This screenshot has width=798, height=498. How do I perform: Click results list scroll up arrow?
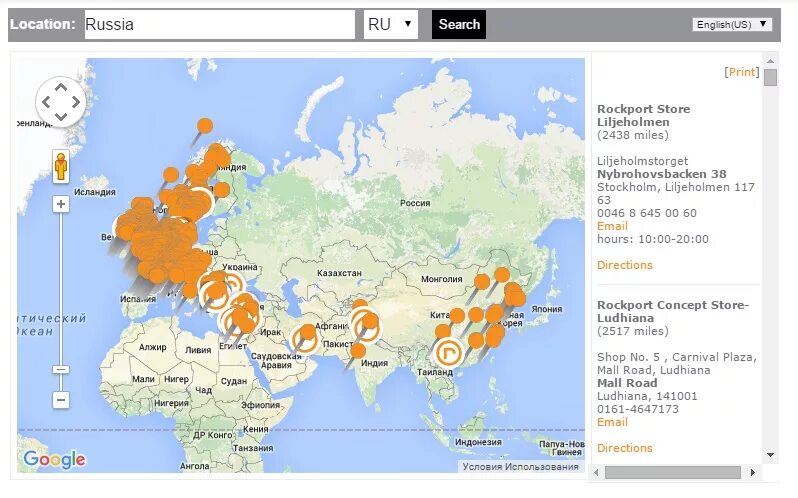770,61
